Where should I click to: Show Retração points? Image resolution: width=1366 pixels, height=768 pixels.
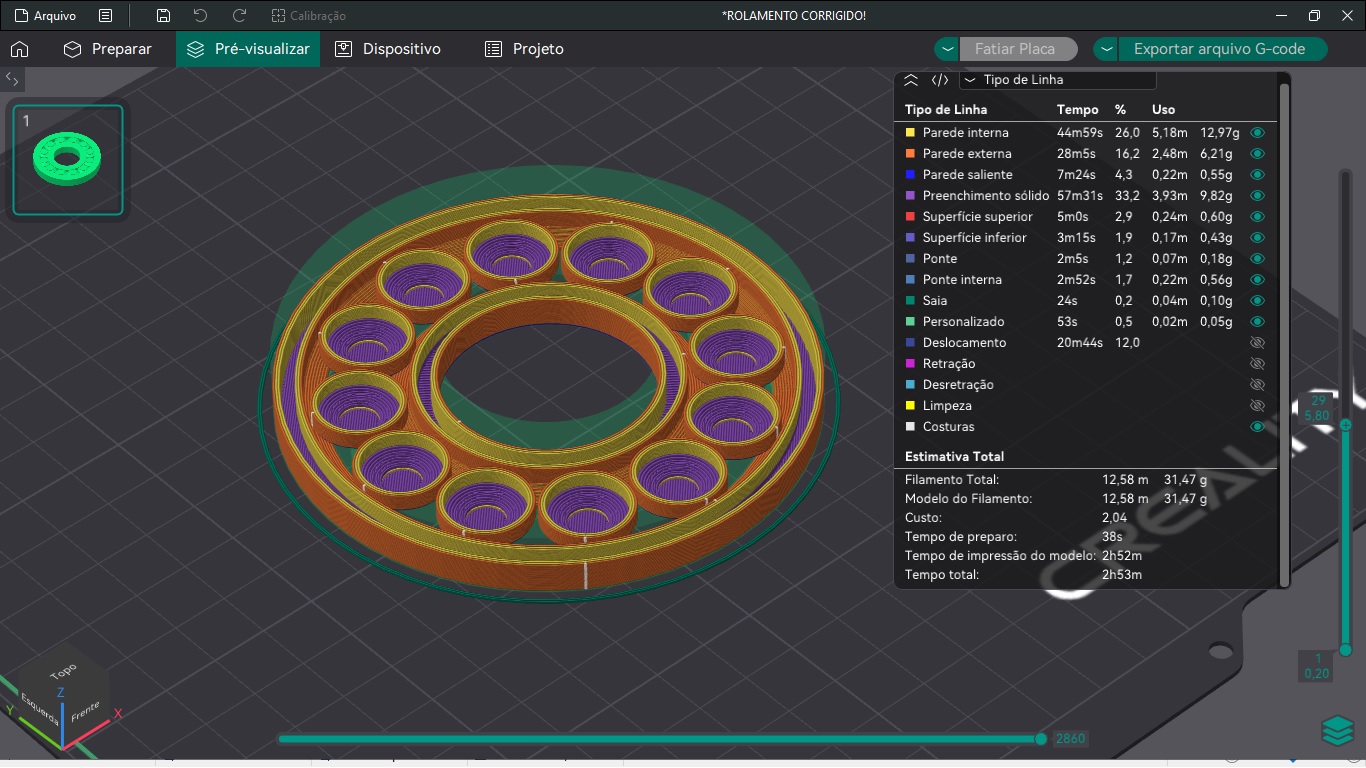click(1258, 364)
